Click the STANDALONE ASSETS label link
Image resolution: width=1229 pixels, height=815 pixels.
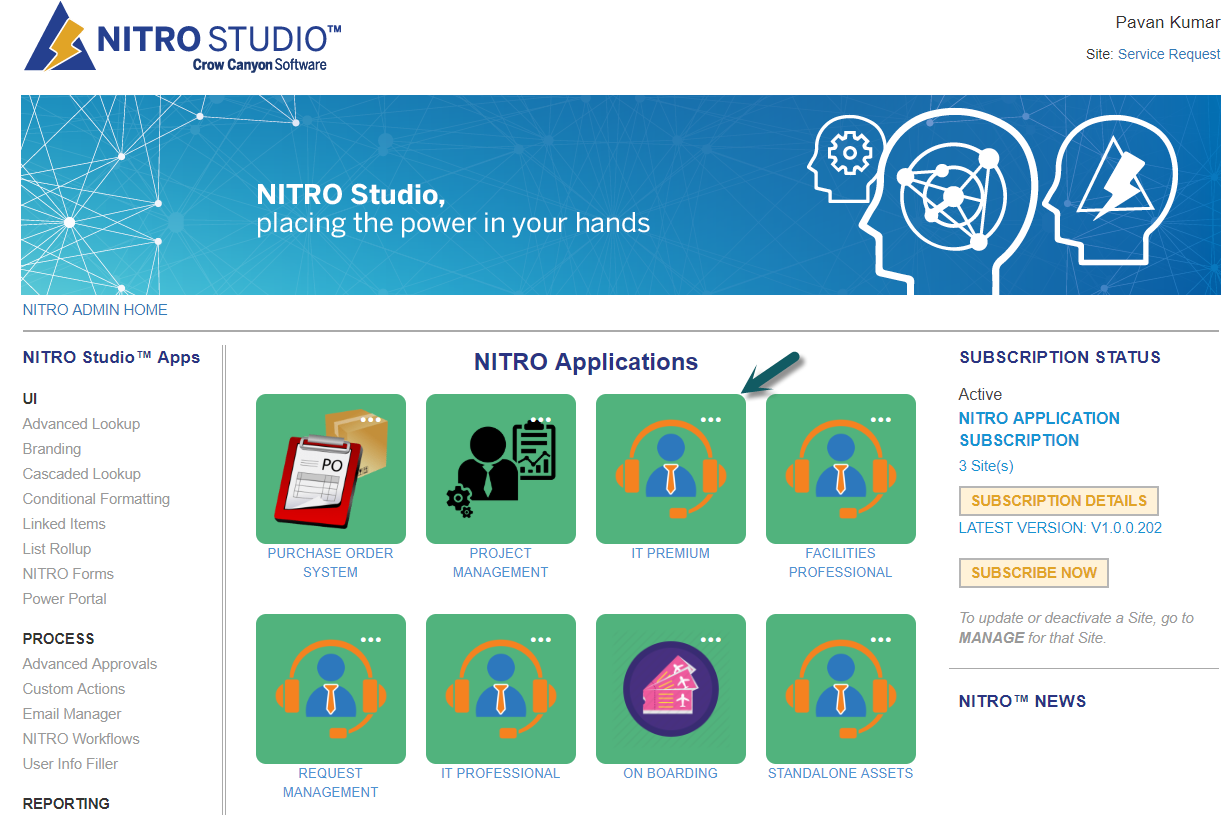pyautogui.click(x=841, y=773)
